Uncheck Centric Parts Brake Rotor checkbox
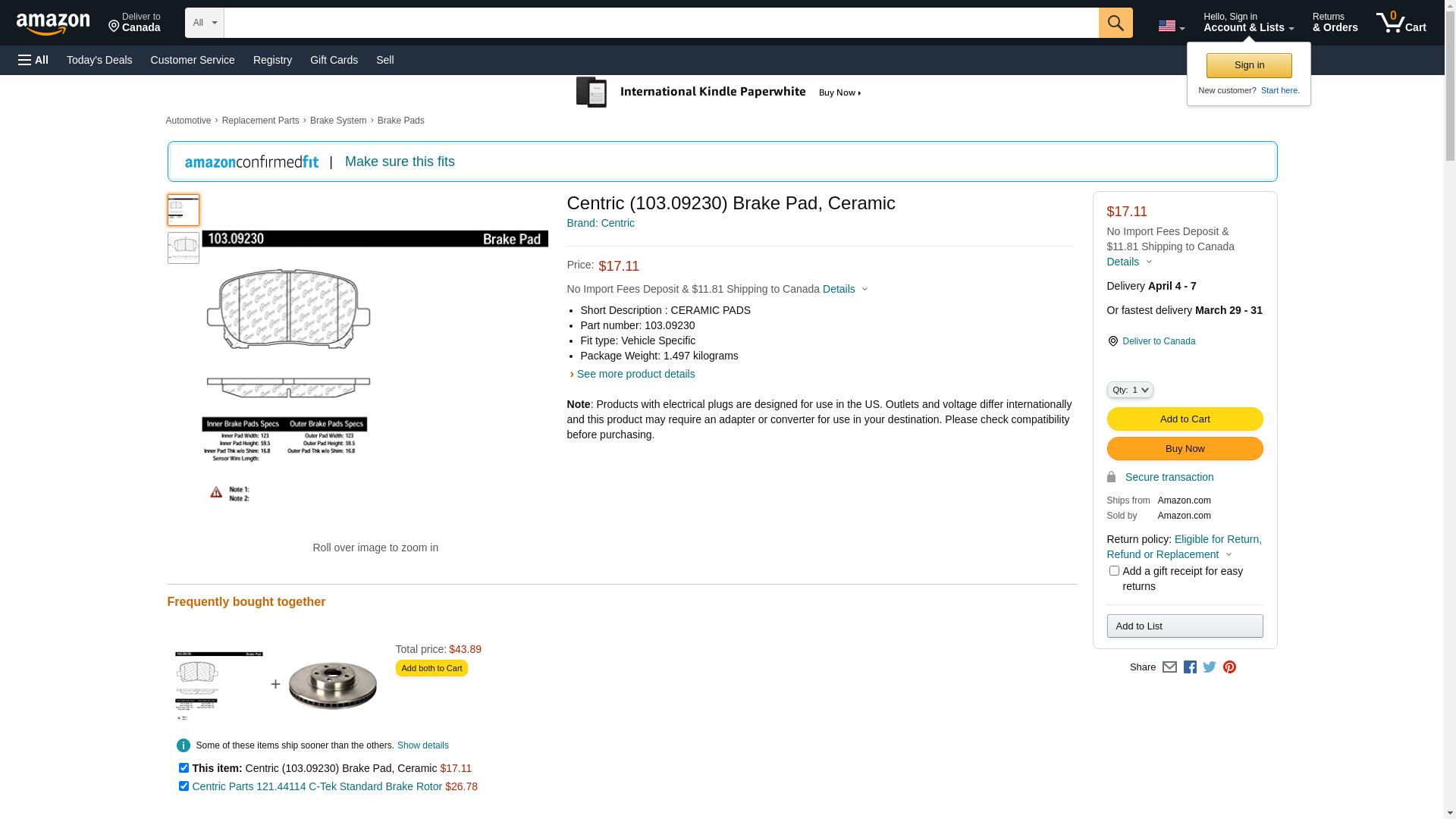This screenshot has height=819, width=1456. pyautogui.click(x=184, y=786)
